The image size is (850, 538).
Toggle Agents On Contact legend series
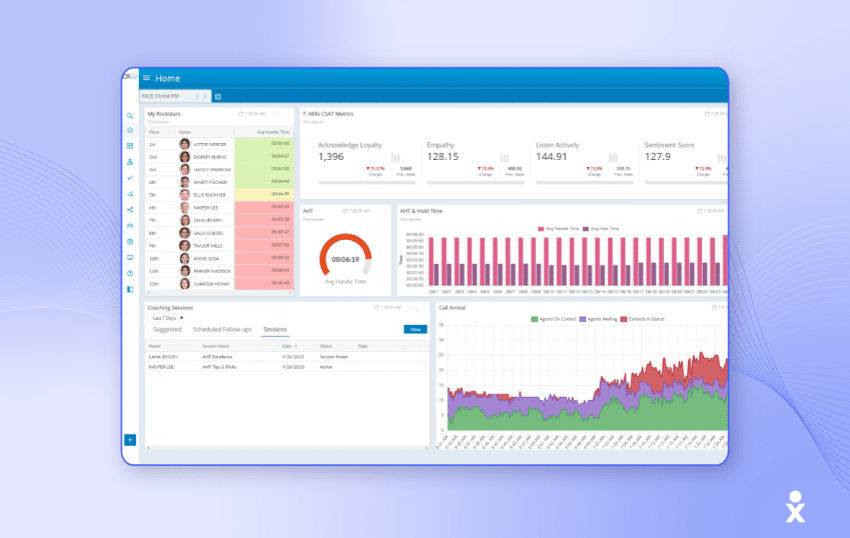tap(552, 319)
